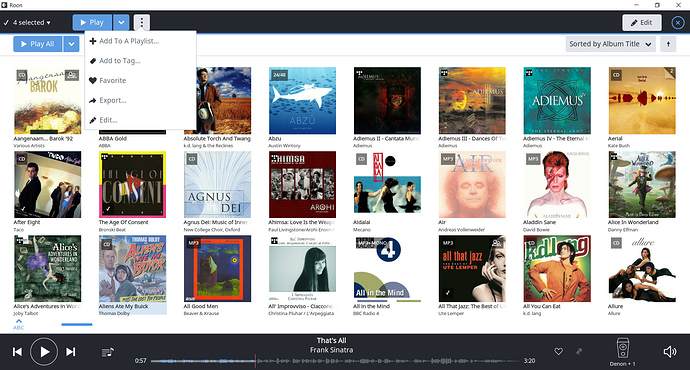
Task: Deselect All That Jazz album checkmark
Action: click(x=448, y=293)
